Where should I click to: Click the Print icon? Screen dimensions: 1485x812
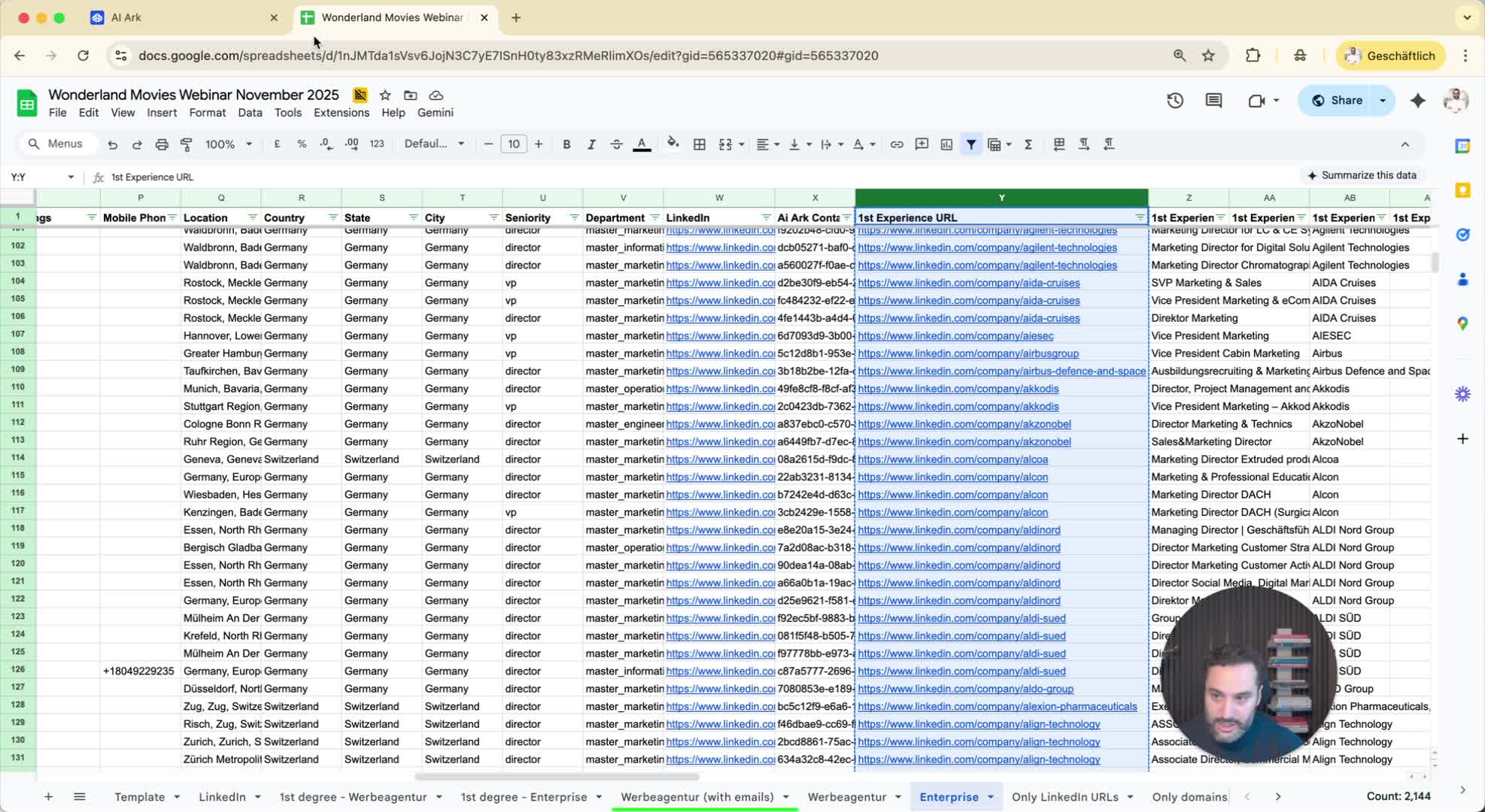coord(162,144)
